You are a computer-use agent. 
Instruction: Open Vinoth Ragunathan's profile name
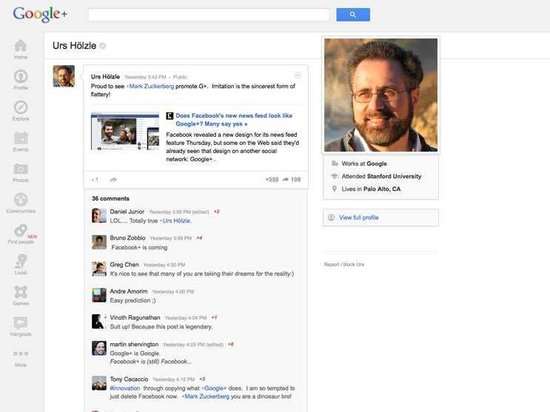[x=135, y=317]
